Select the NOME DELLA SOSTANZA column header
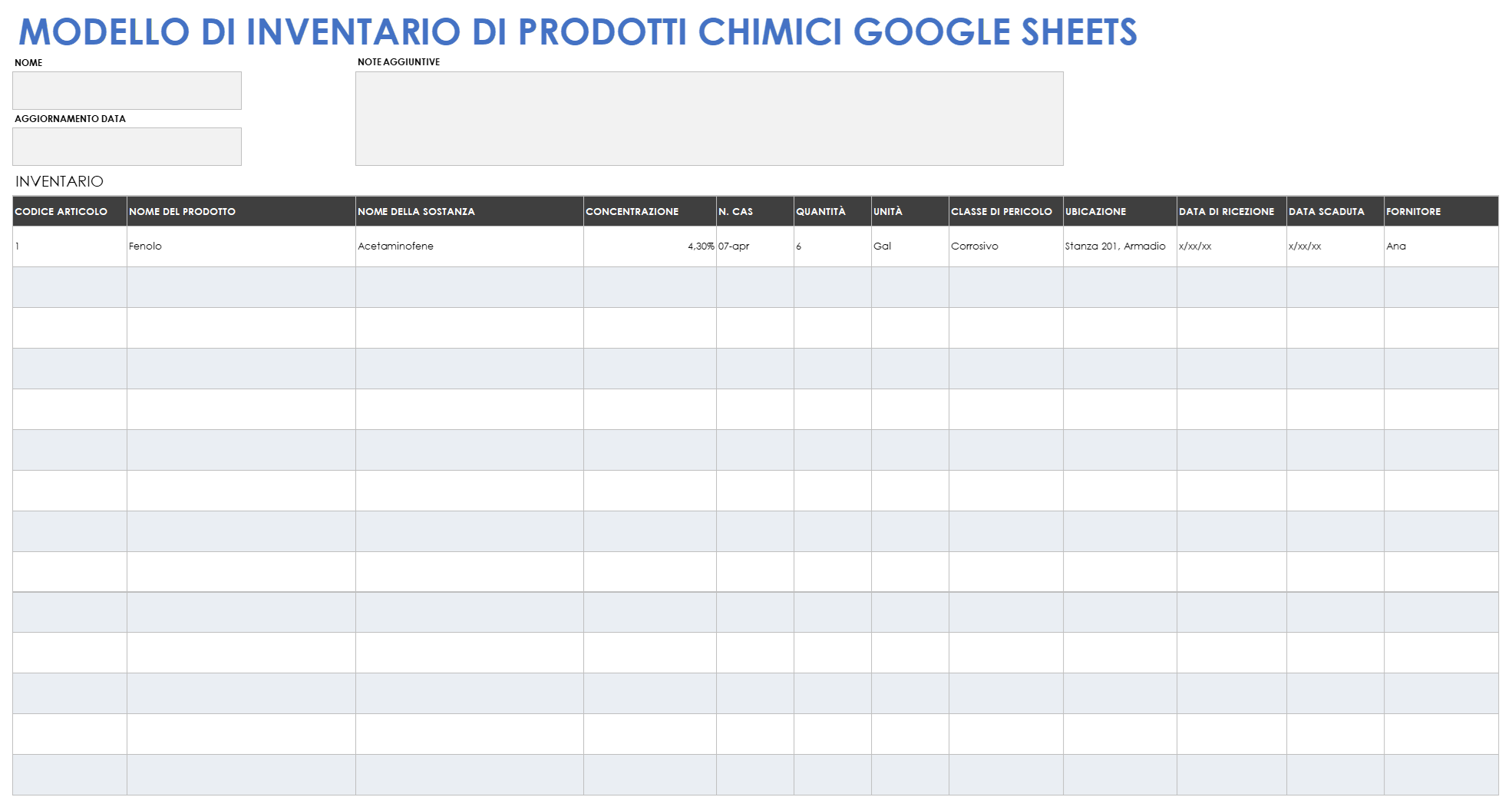Viewport: 1512px width, 807px height. pos(470,211)
